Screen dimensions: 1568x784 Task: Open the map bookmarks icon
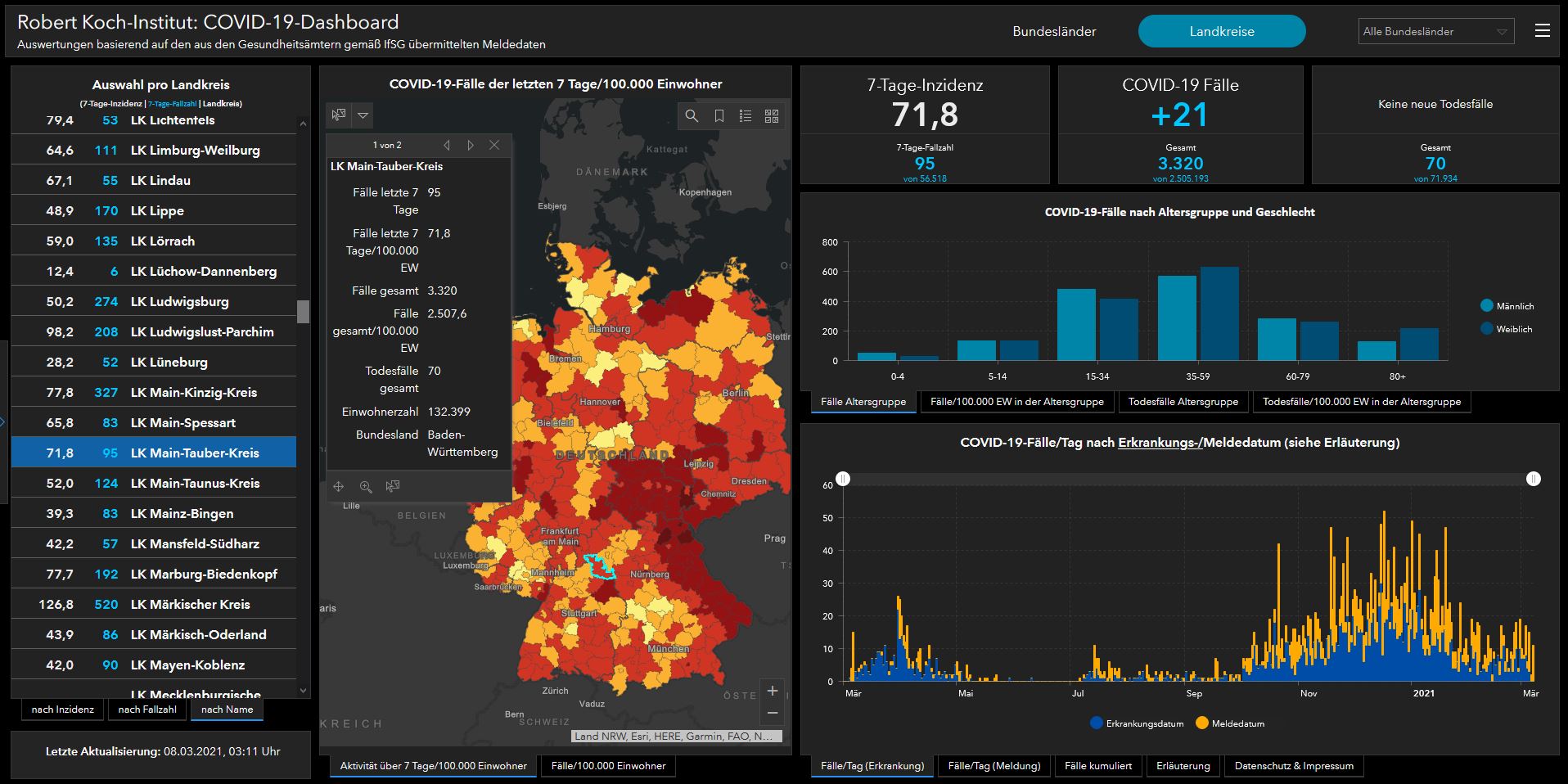point(719,116)
